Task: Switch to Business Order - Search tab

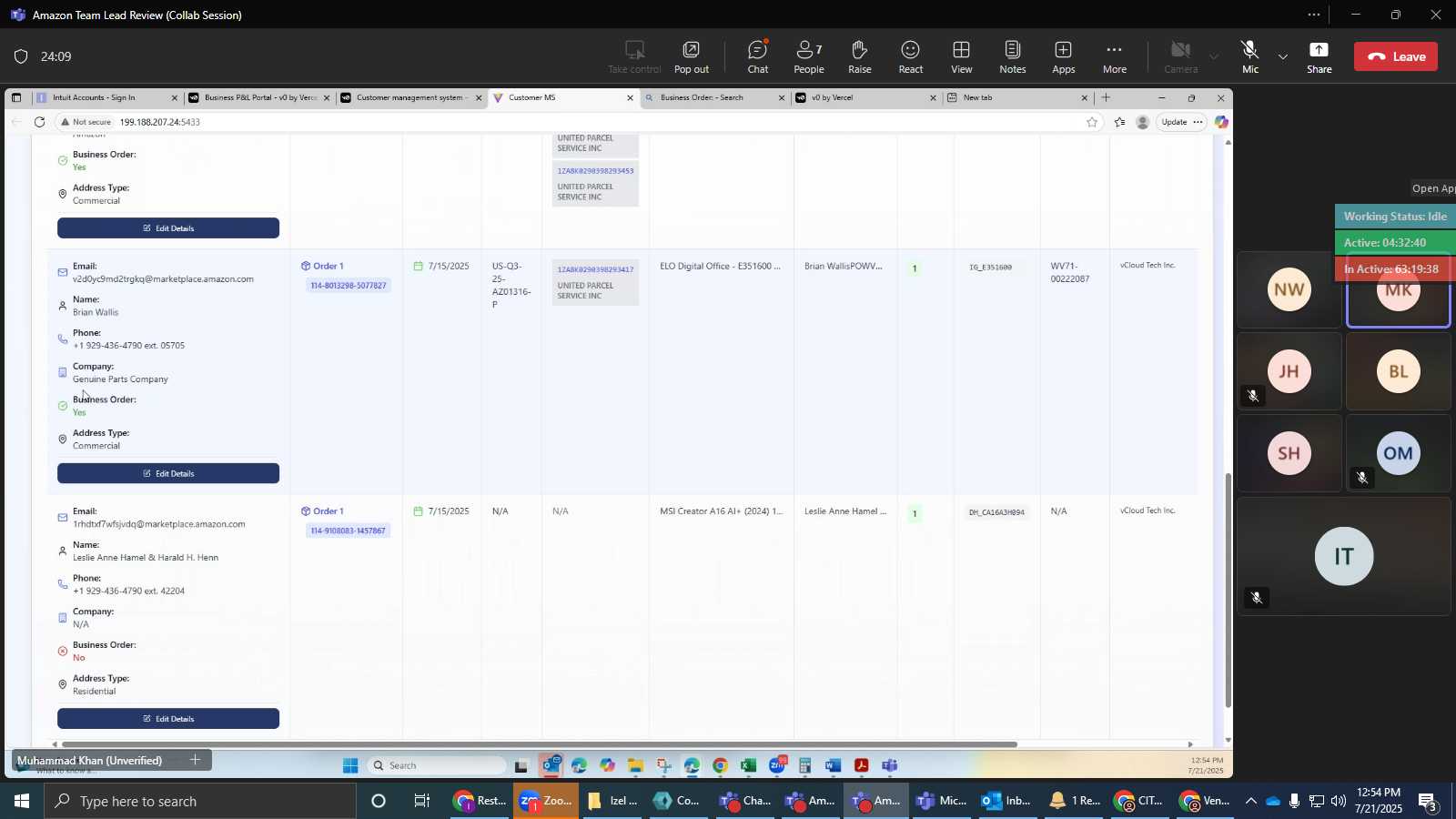Action: 713,97
